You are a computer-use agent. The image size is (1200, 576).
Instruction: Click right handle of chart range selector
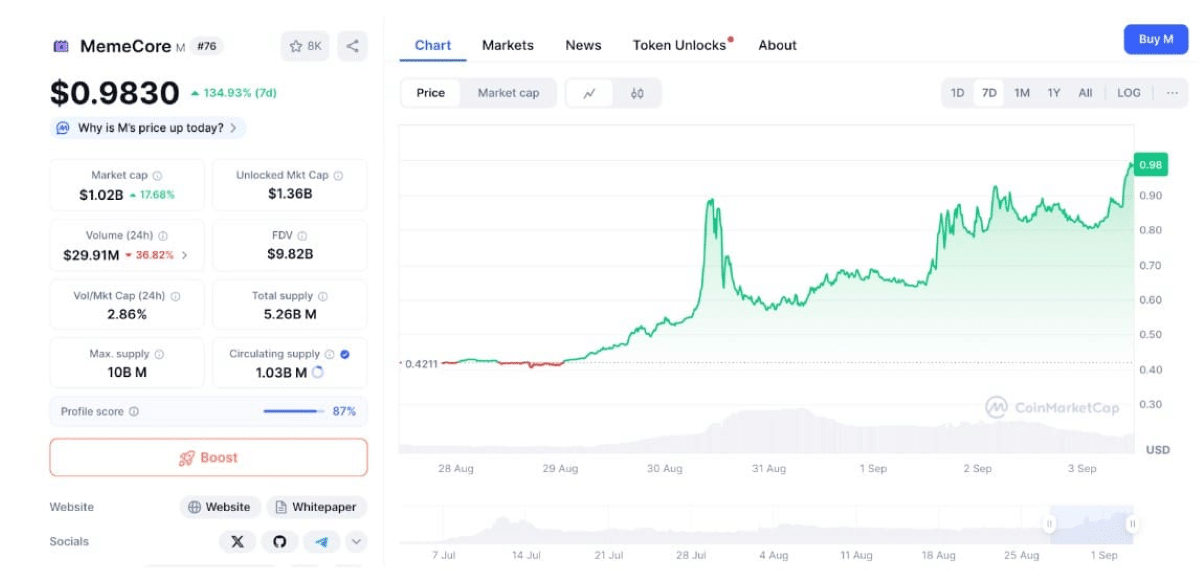(x=1132, y=524)
